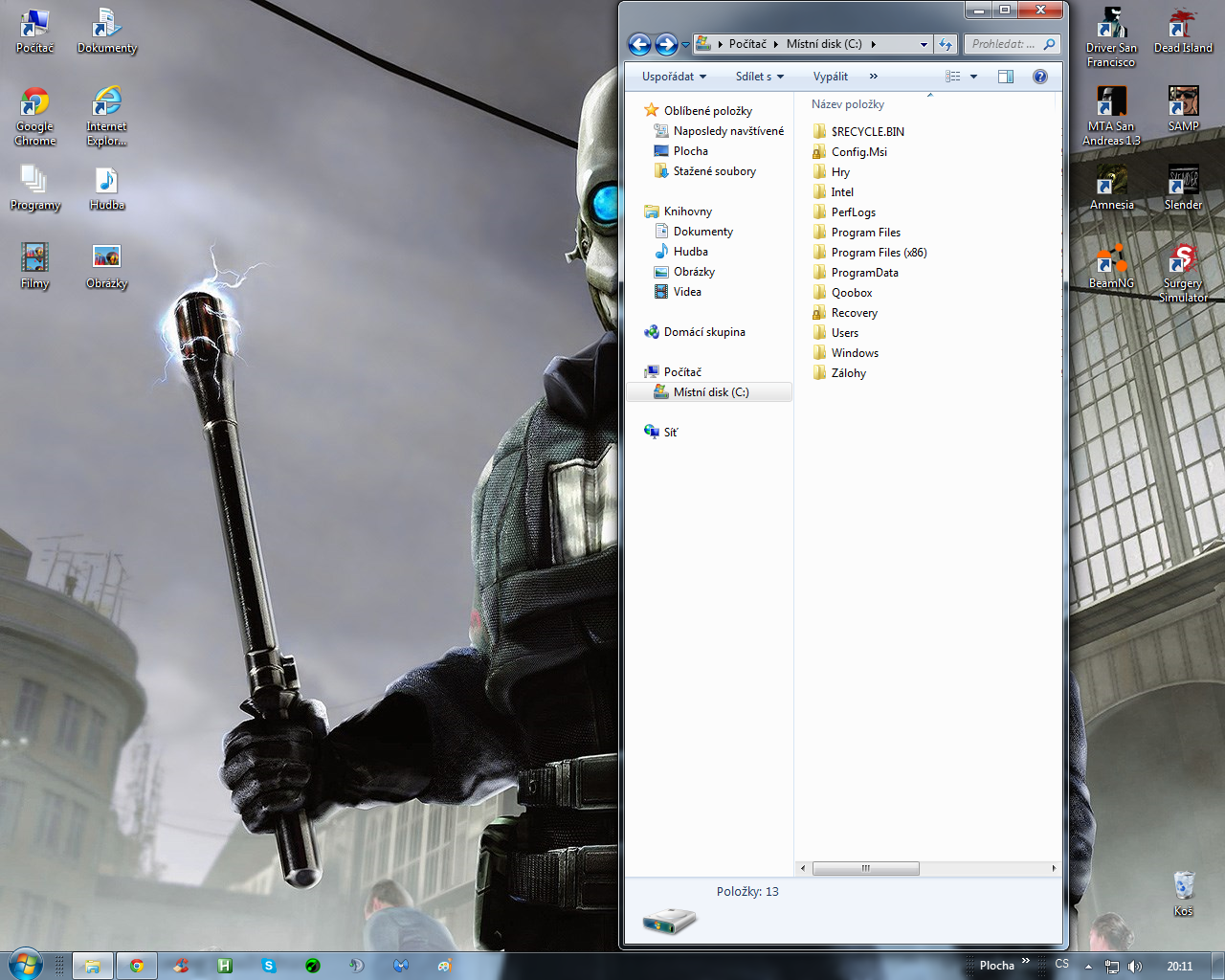Image resolution: width=1225 pixels, height=980 pixels.
Task: Refresh the Explorer address bar location
Action: [x=946, y=44]
